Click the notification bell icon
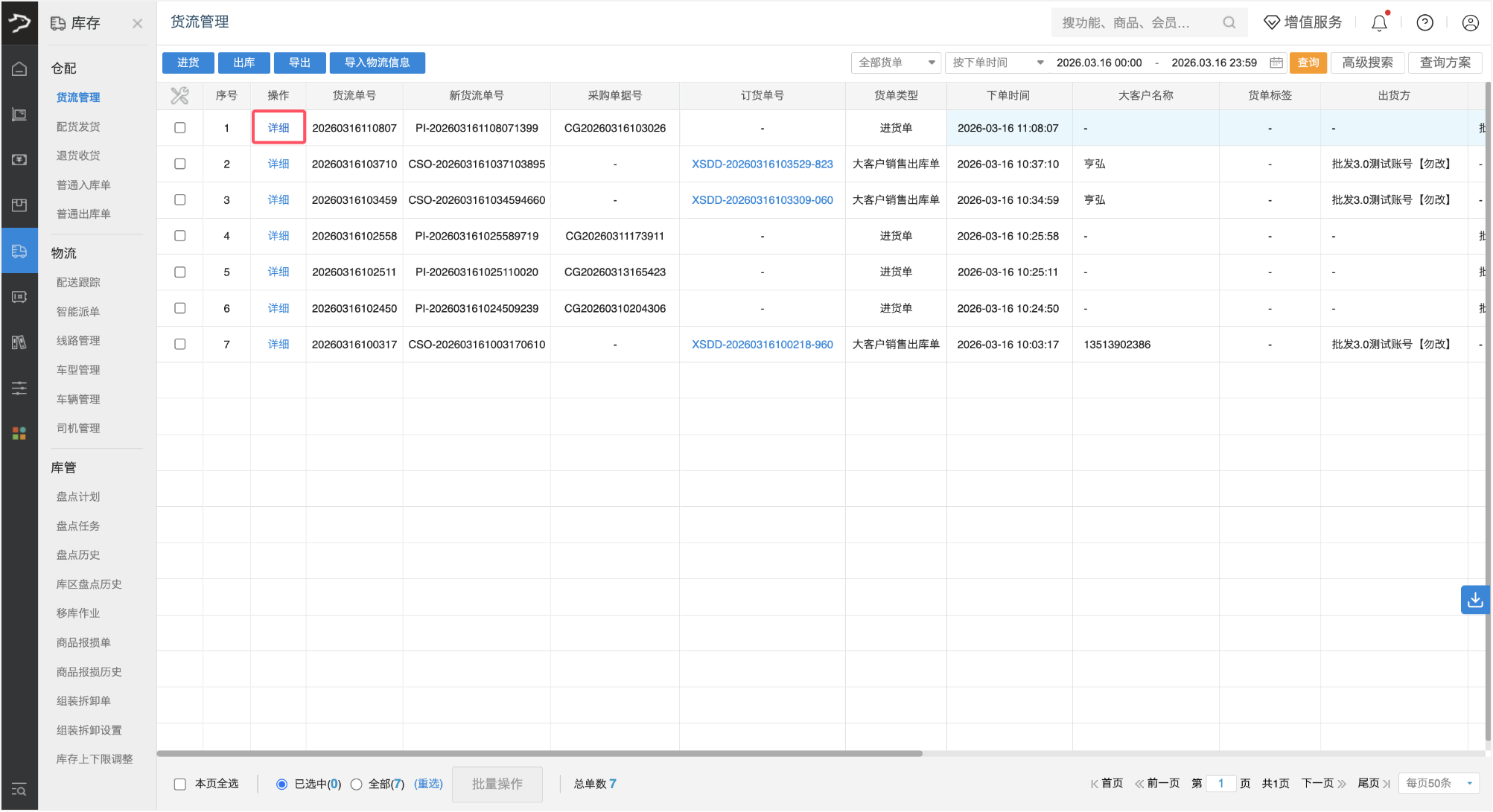 [1379, 23]
